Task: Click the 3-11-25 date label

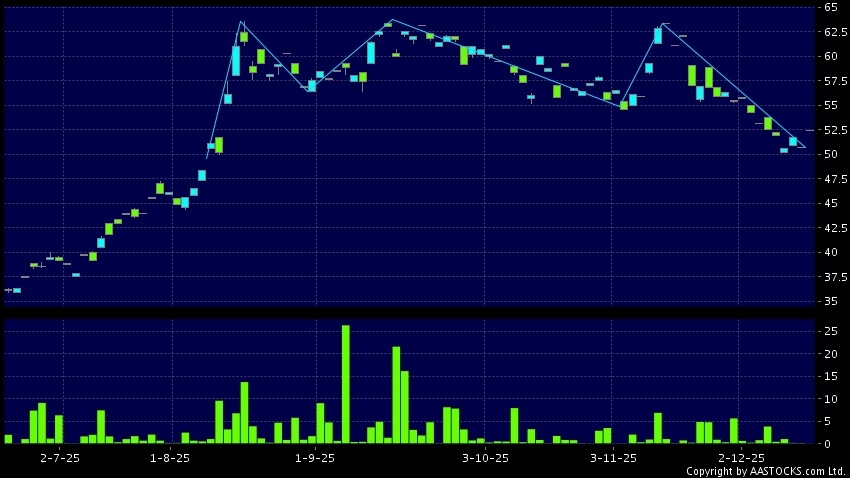Action: pyautogui.click(x=613, y=457)
